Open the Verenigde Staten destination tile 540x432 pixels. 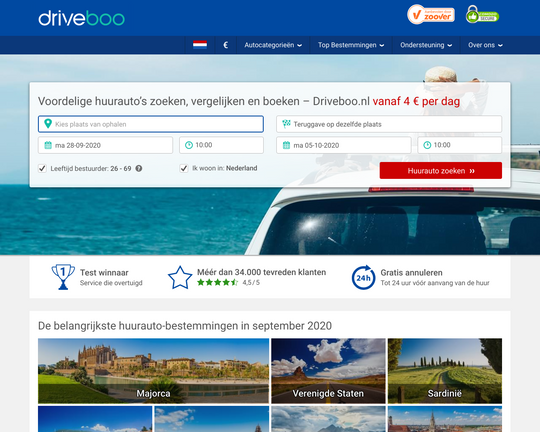[328, 371]
